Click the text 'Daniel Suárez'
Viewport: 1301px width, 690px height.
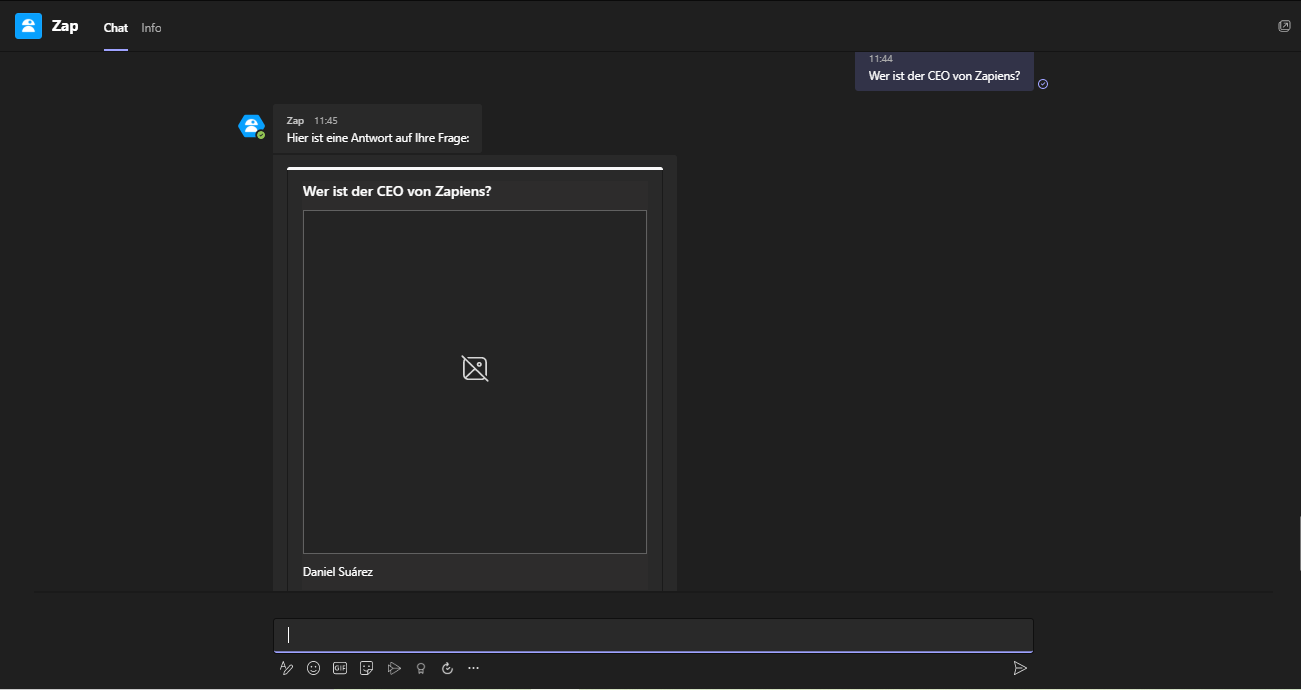[x=338, y=572]
